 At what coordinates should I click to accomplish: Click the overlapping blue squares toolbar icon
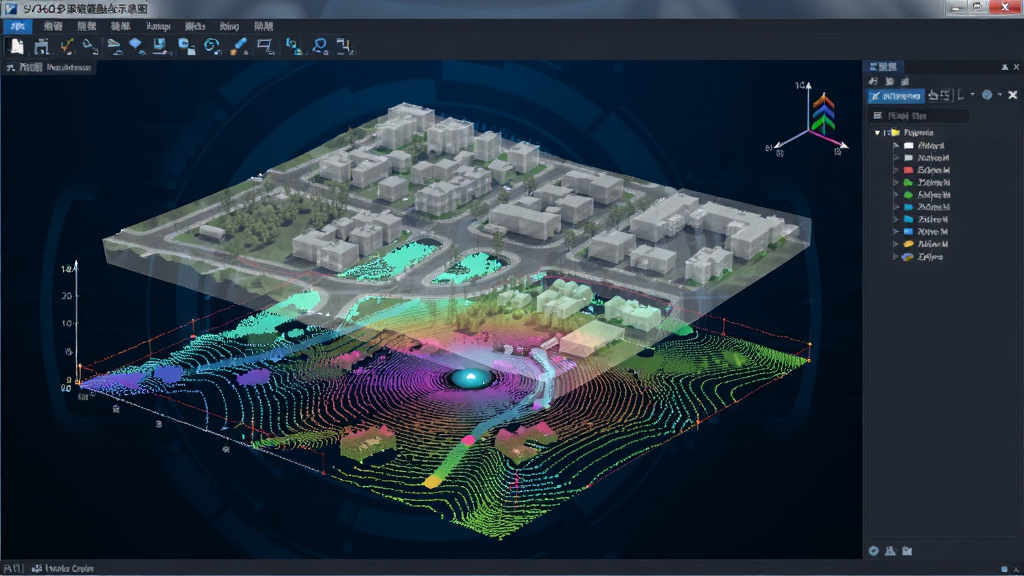(x=187, y=46)
